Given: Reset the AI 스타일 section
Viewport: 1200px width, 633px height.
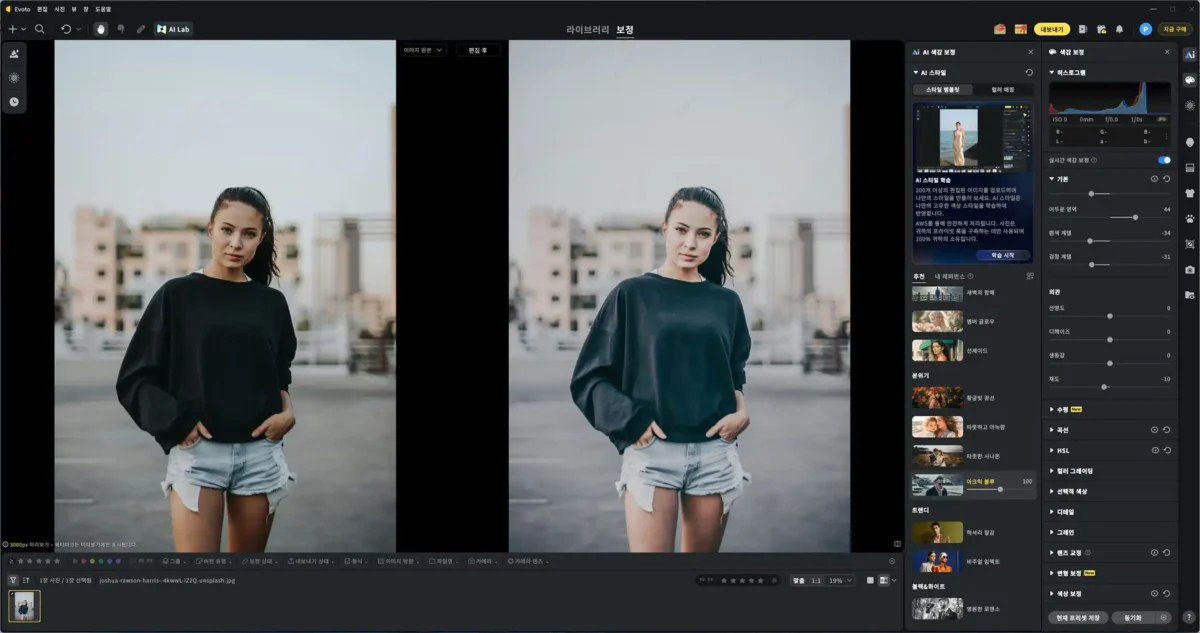Looking at the screenshot, I should pos(1029,73).
